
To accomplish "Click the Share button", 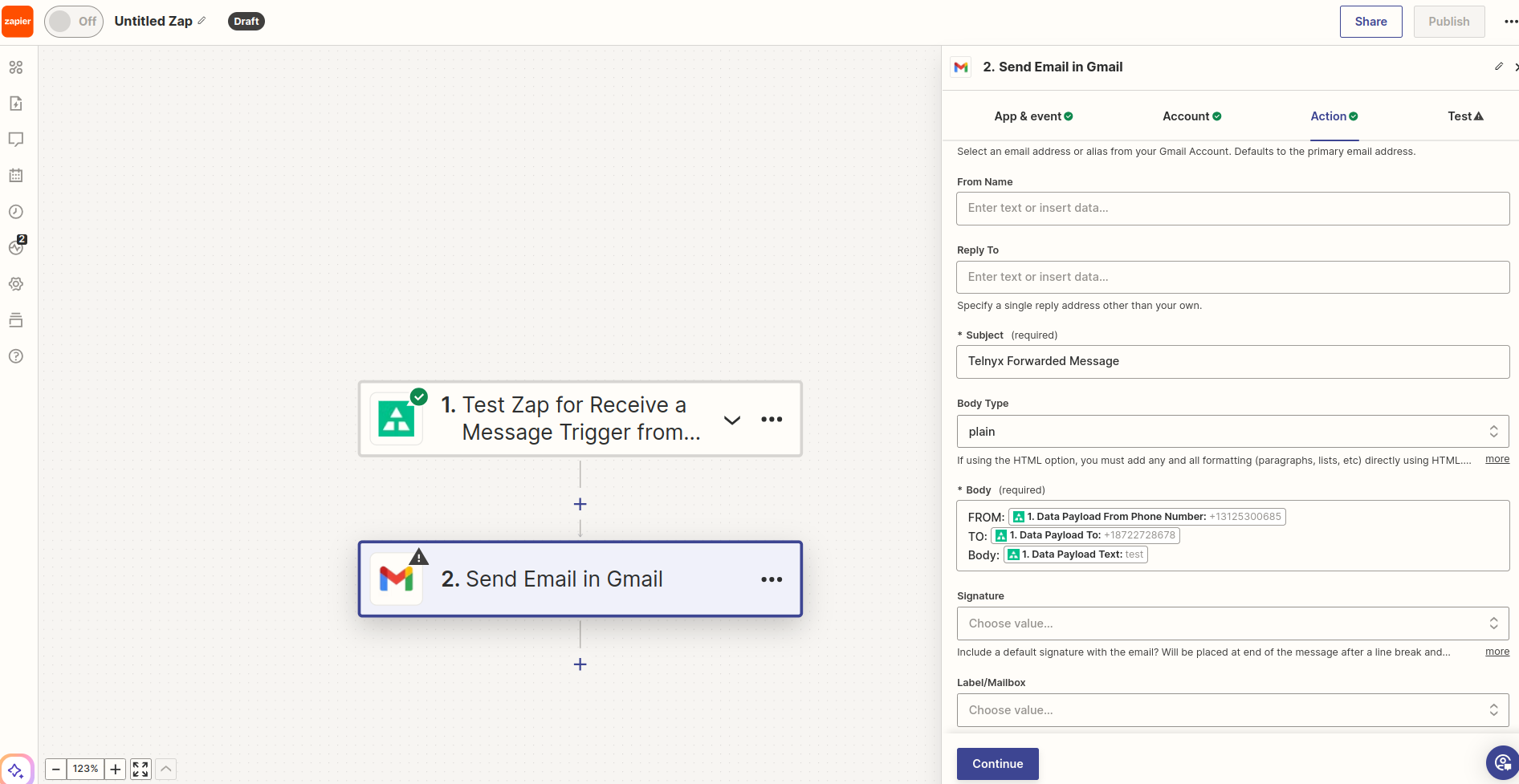I will point(1370,22).
